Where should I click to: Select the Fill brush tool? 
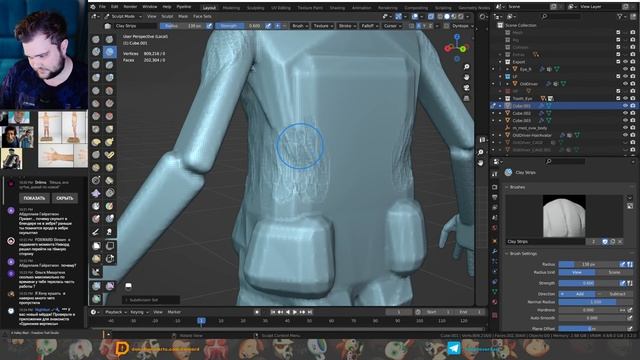109,103
